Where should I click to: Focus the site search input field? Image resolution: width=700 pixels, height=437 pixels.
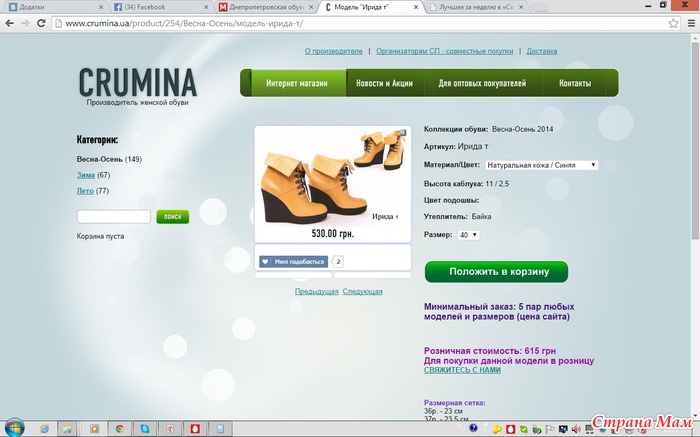pos(114,216)
